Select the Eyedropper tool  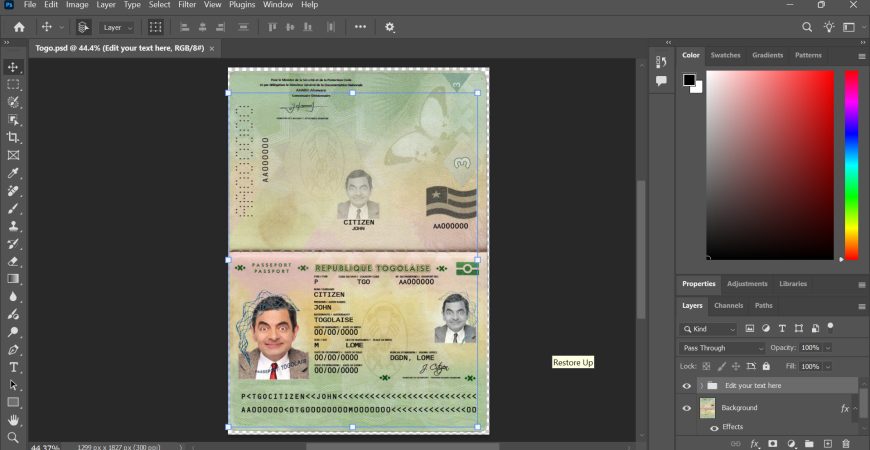[x=13, y=173]
